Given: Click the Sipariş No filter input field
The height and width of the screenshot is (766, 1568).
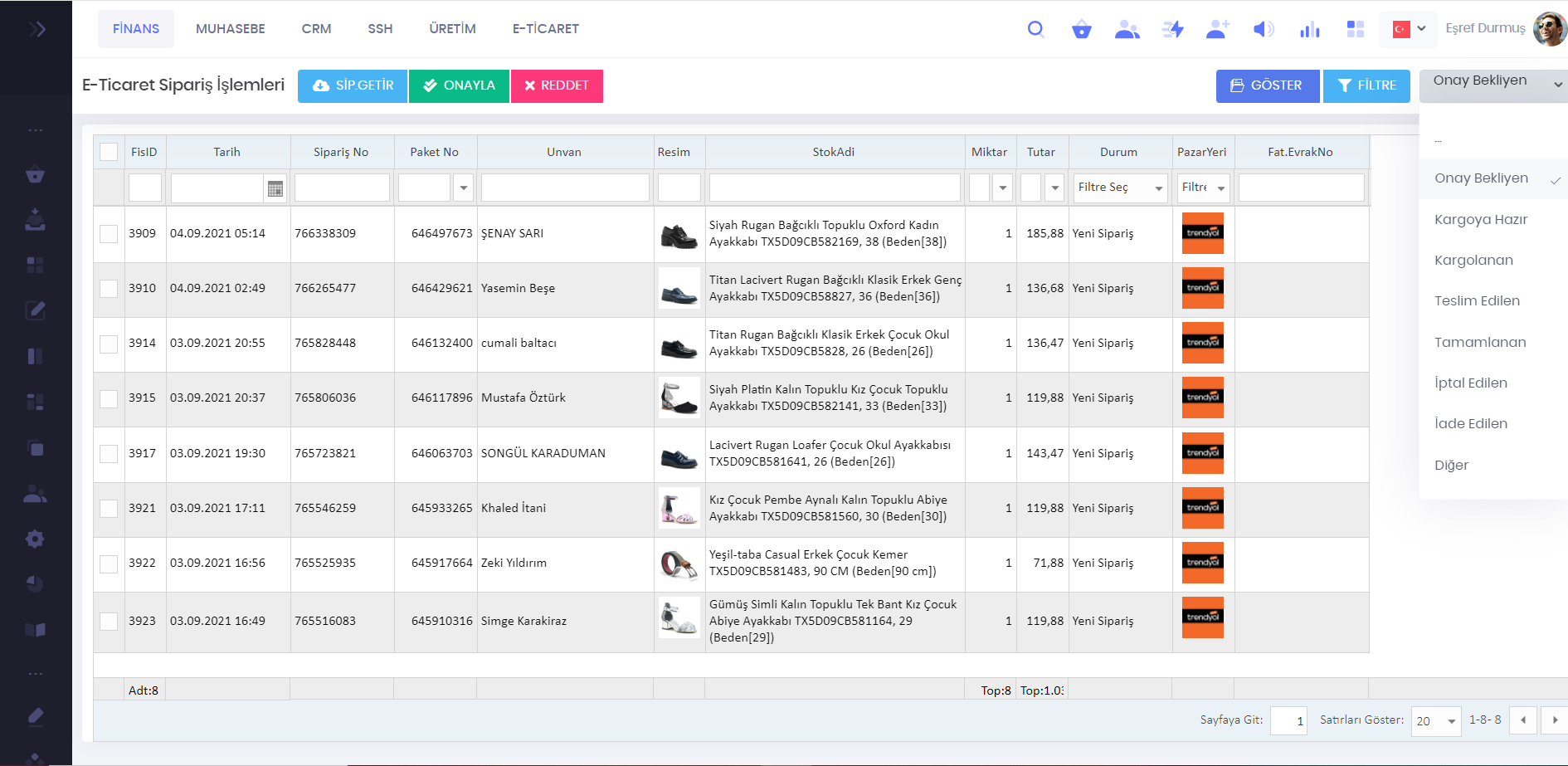Looking at the screenshot, I should pyautogui.click(x=342, y=188).
